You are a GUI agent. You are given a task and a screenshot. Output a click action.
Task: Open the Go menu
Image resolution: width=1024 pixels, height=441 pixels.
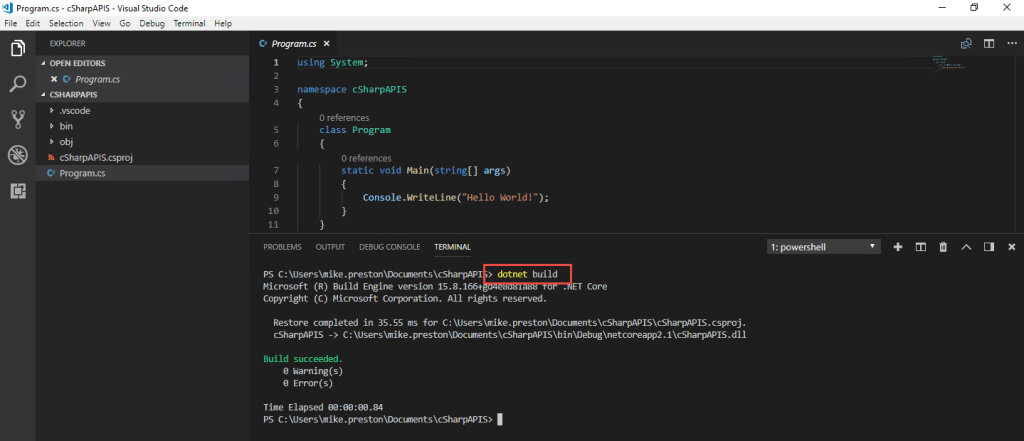(x=125, y=23)
